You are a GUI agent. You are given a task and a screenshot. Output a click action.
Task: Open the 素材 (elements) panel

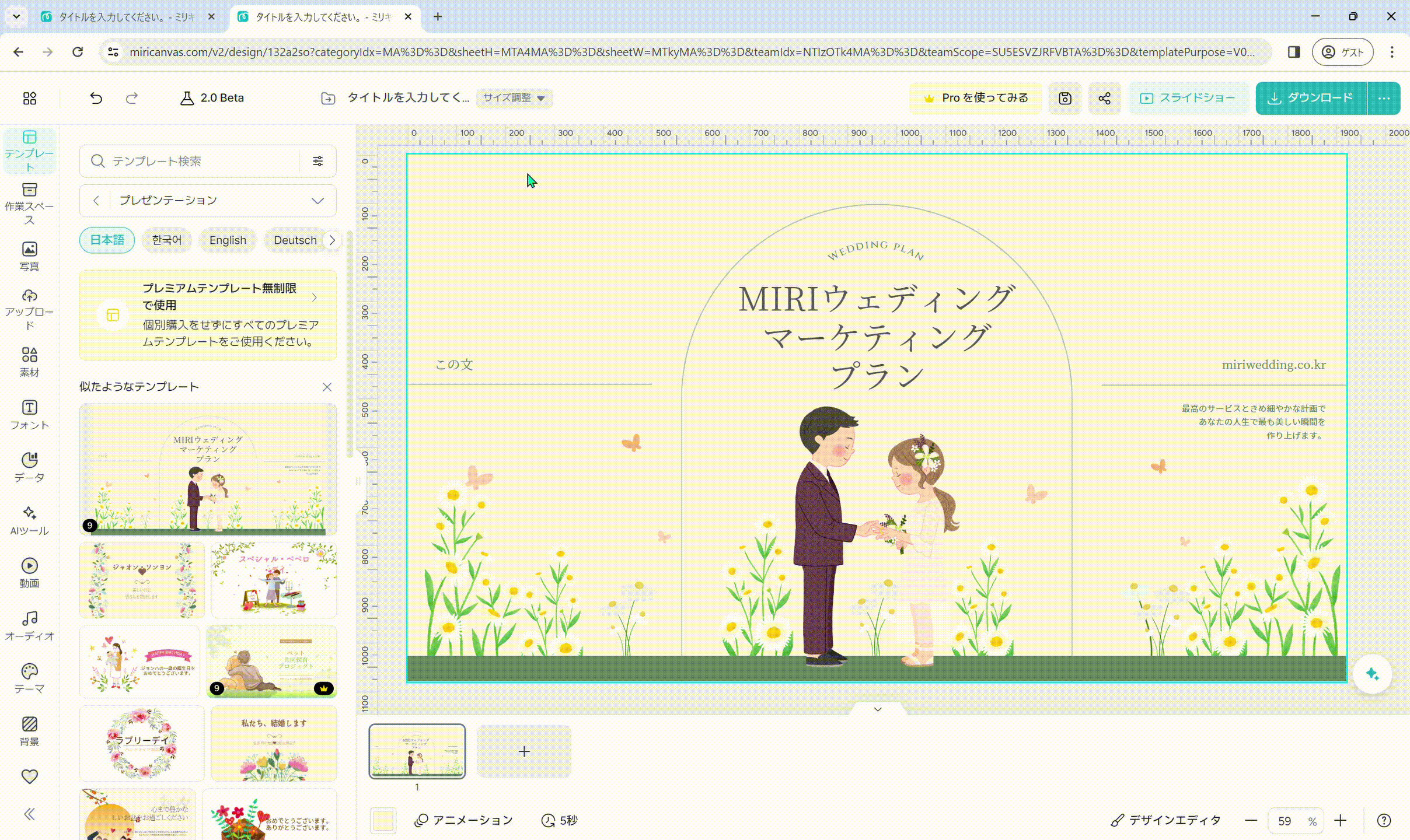29,360
